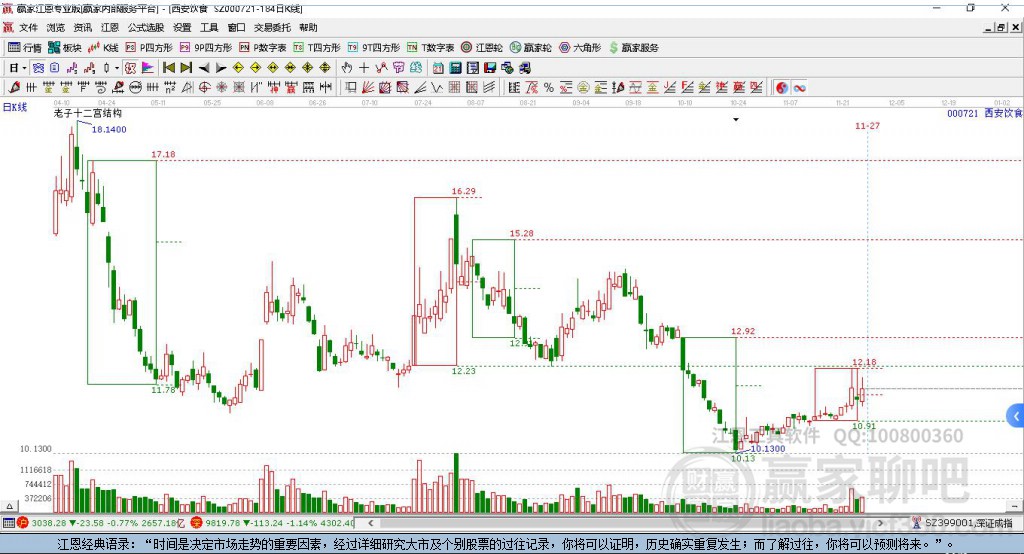Open the calculator icon
The image size is (1024, 554).
(x=455, y=68)
